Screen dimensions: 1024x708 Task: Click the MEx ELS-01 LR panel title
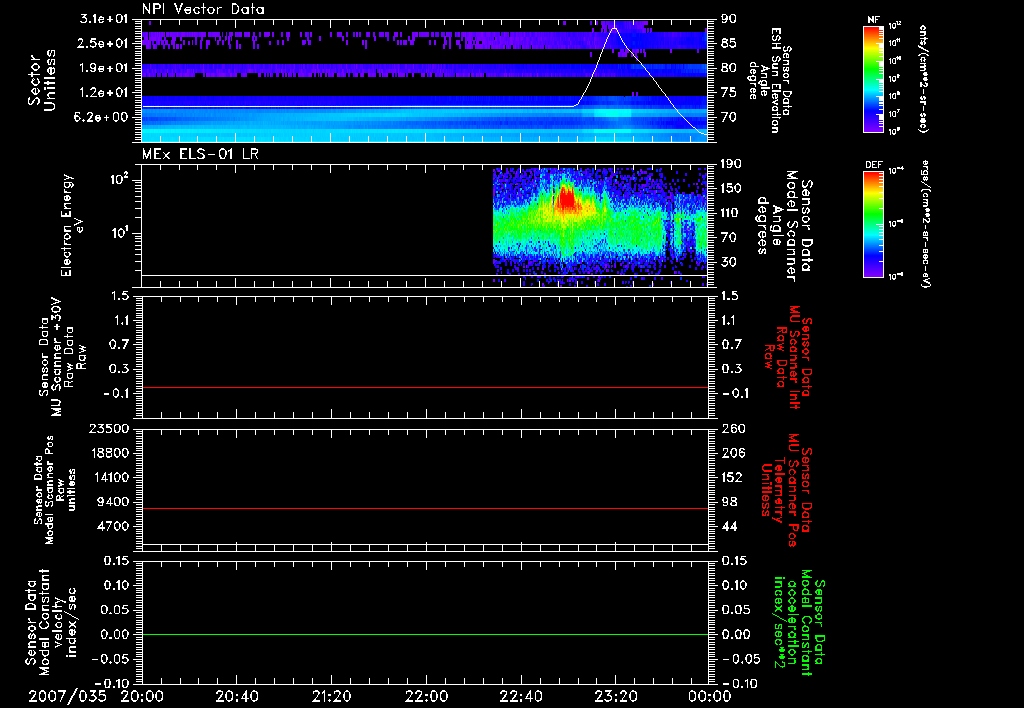(200, 154)
